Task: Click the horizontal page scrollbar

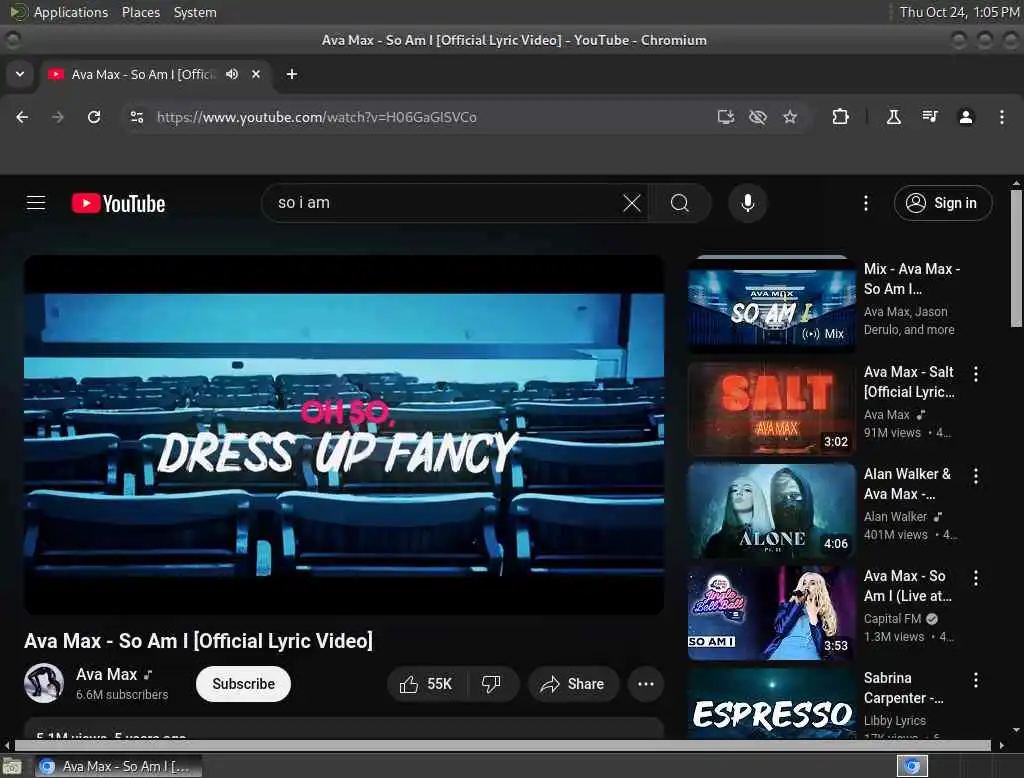Action: tap(503, 745)
